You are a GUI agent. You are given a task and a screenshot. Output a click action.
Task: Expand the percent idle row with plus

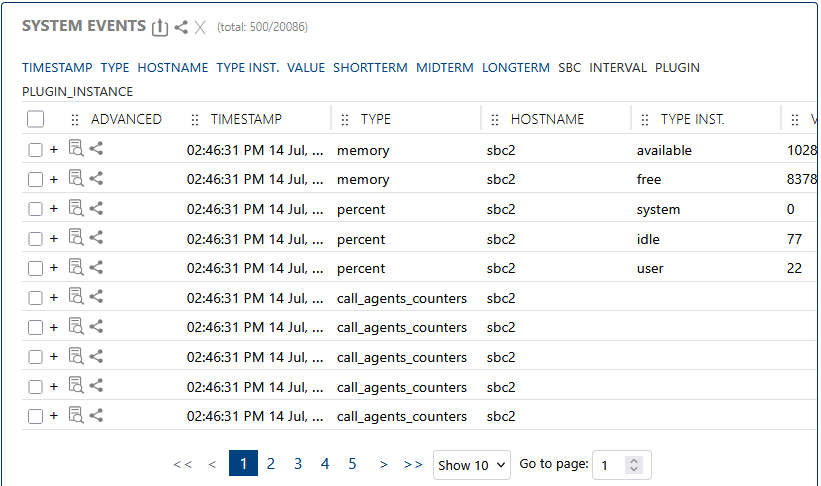[x=54, y=239]
